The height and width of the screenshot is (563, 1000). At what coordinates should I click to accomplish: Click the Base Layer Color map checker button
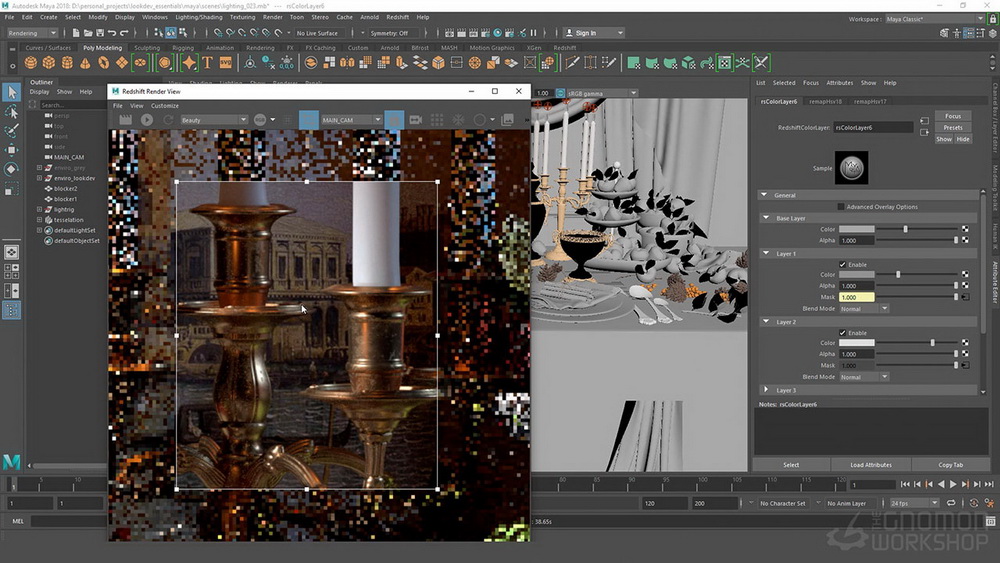tap(965, 229)
